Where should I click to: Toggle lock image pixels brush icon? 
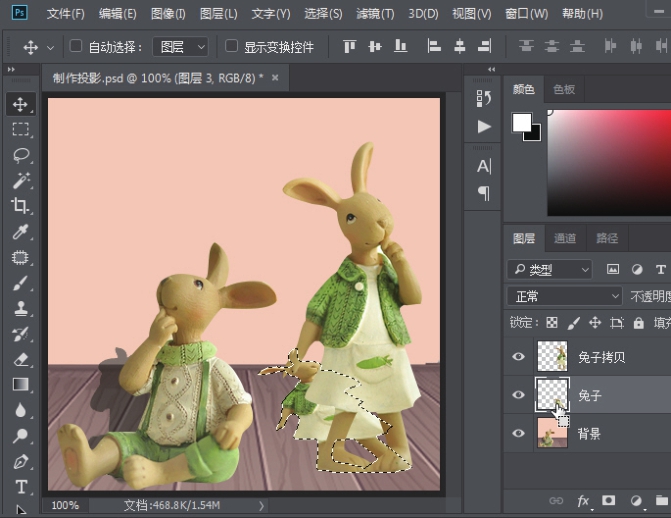pyautogui.click(x=573, y=323)
